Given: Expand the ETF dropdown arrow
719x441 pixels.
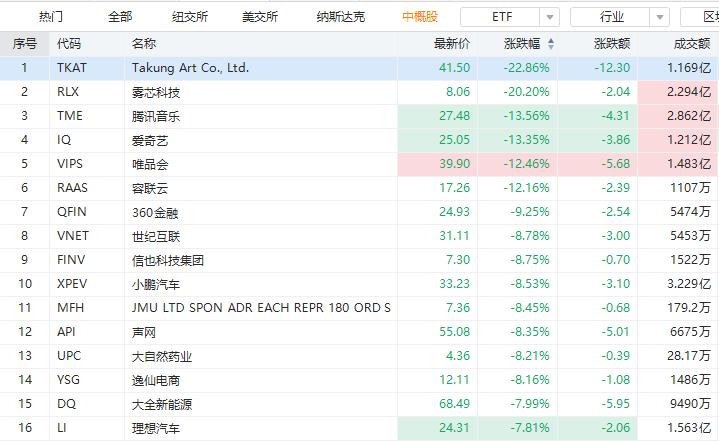Looking at the screenshot, I should (549, 17).
